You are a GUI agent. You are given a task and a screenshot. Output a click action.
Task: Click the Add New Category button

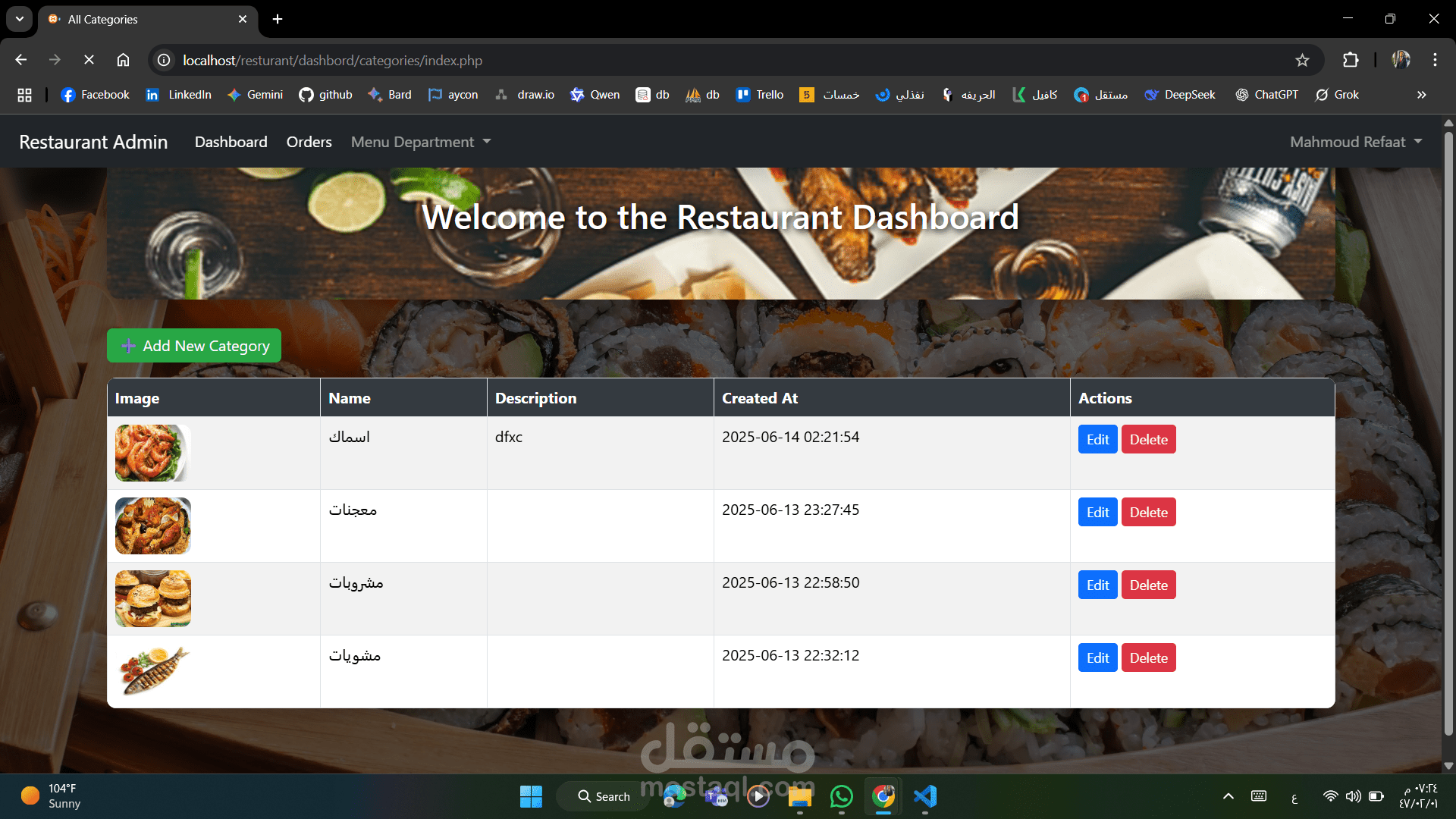[x=194, y=346]
